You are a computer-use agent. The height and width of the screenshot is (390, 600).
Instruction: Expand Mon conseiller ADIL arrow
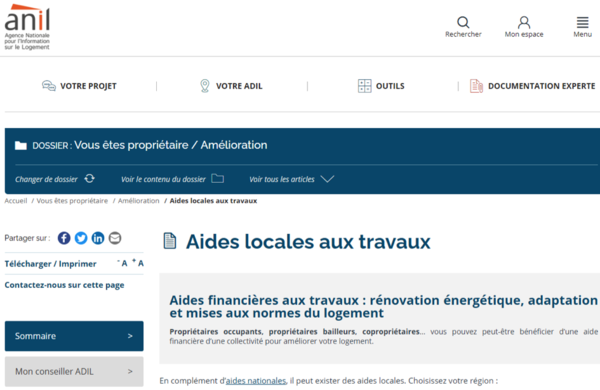click(x=130, y=371)
